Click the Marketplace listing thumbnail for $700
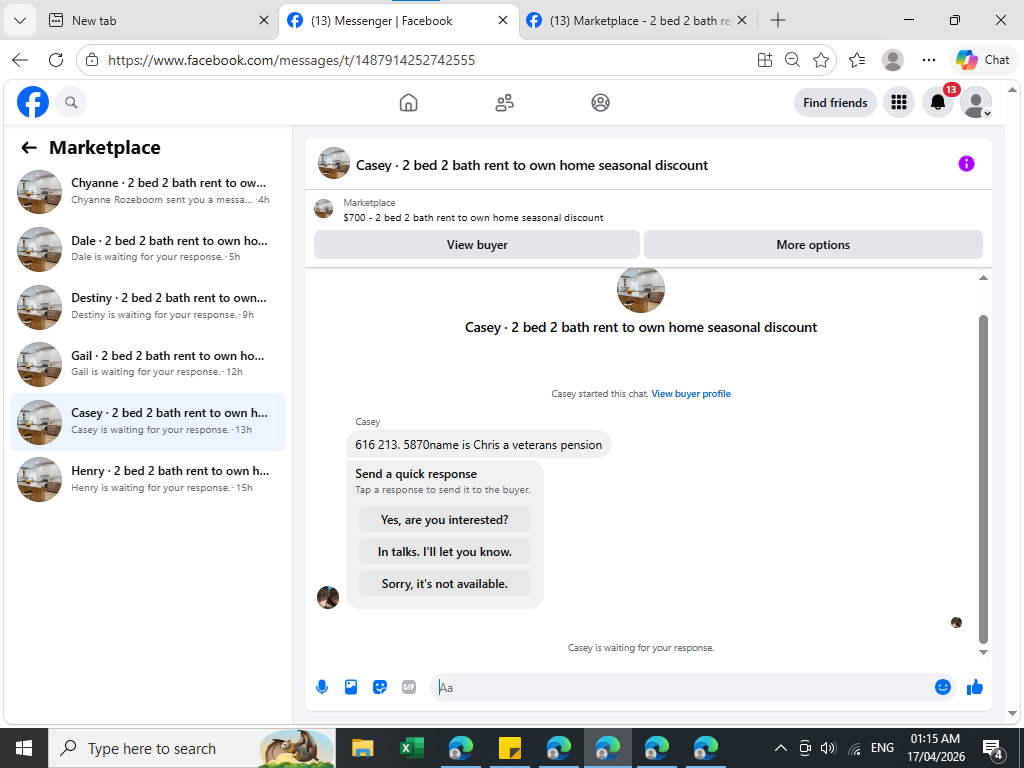The image size is (1024, 768). 324,209
